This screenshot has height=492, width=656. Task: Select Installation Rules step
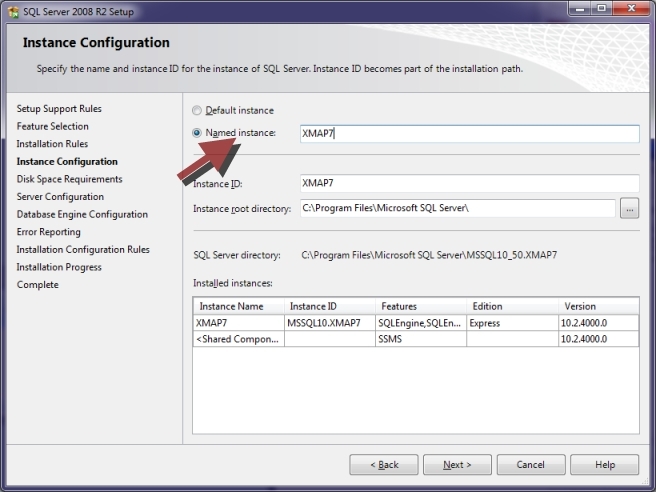(x=52, y=144)
